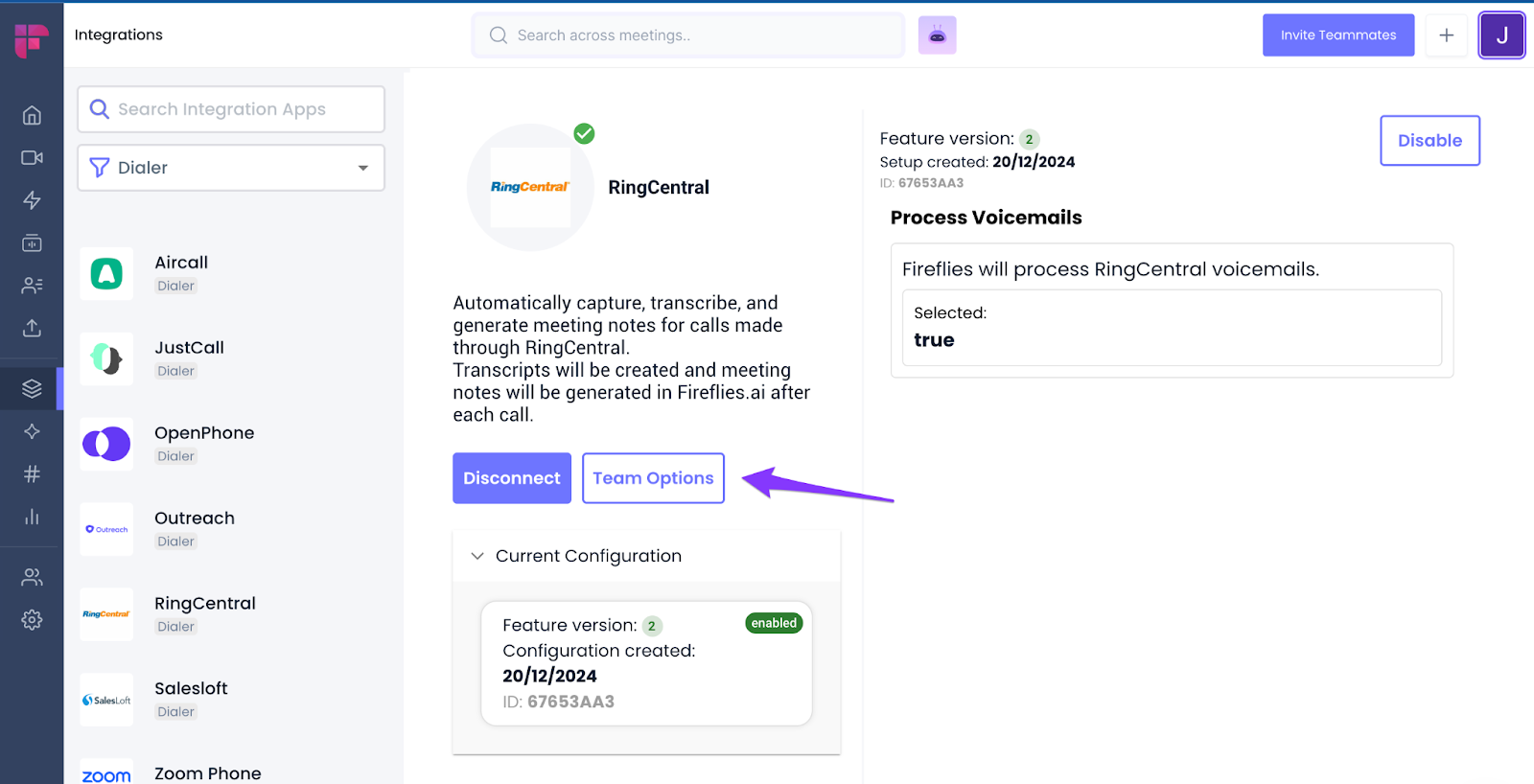
Task: Collapse the Current Configuration section
Action: (477, 556)
